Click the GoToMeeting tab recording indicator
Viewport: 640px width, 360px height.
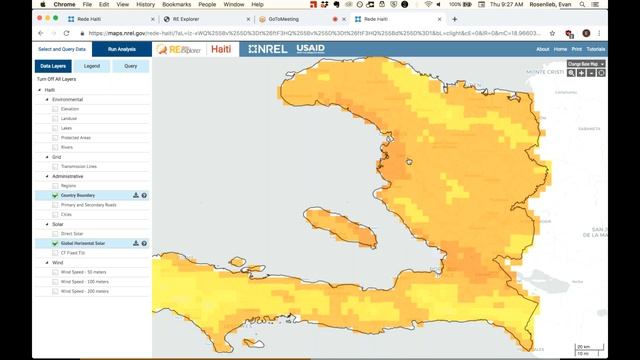point(335,19)
